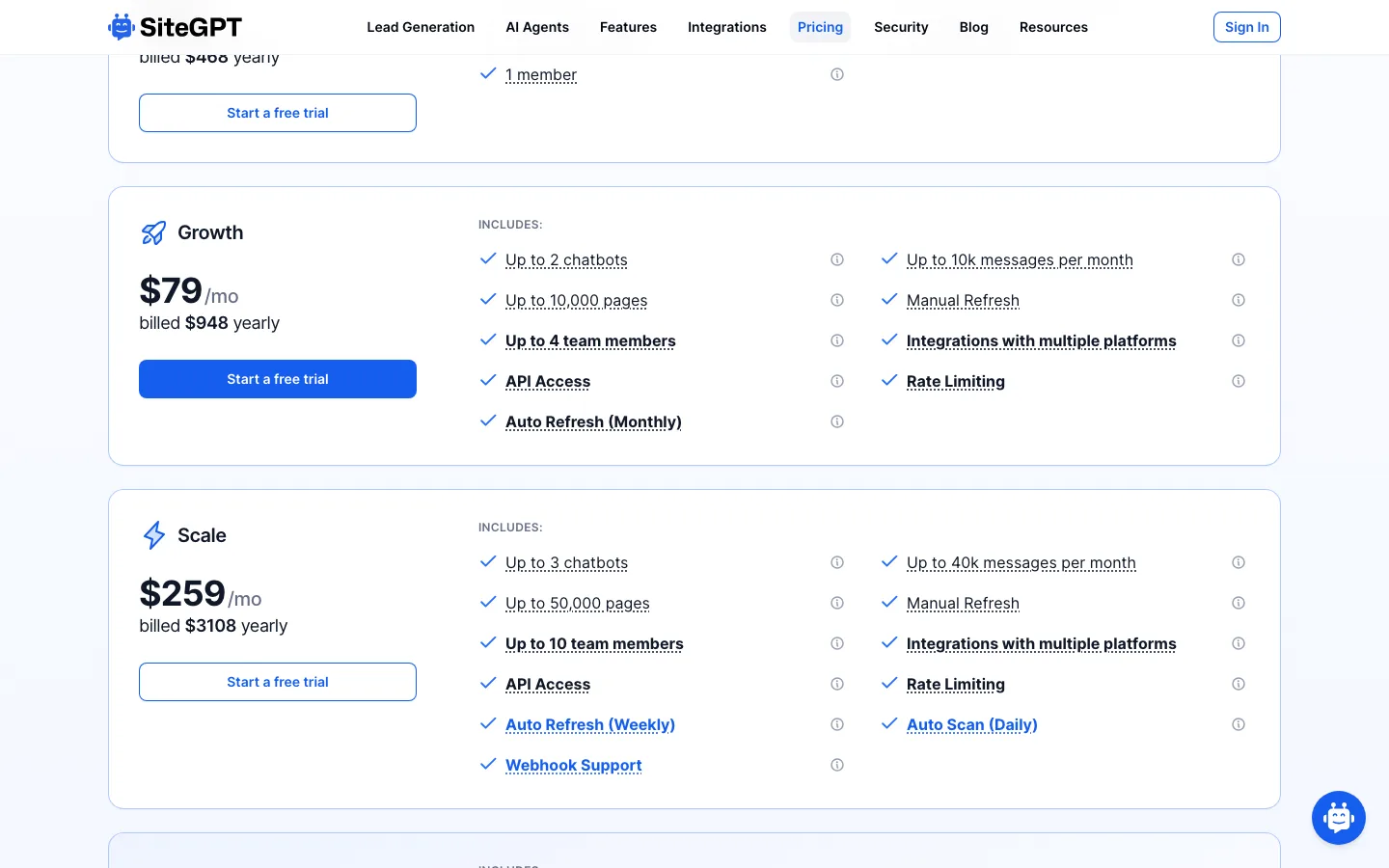Click the Growth plan heading
The height and width of the screenshot is (868, 1389).
tap(210, 232)
